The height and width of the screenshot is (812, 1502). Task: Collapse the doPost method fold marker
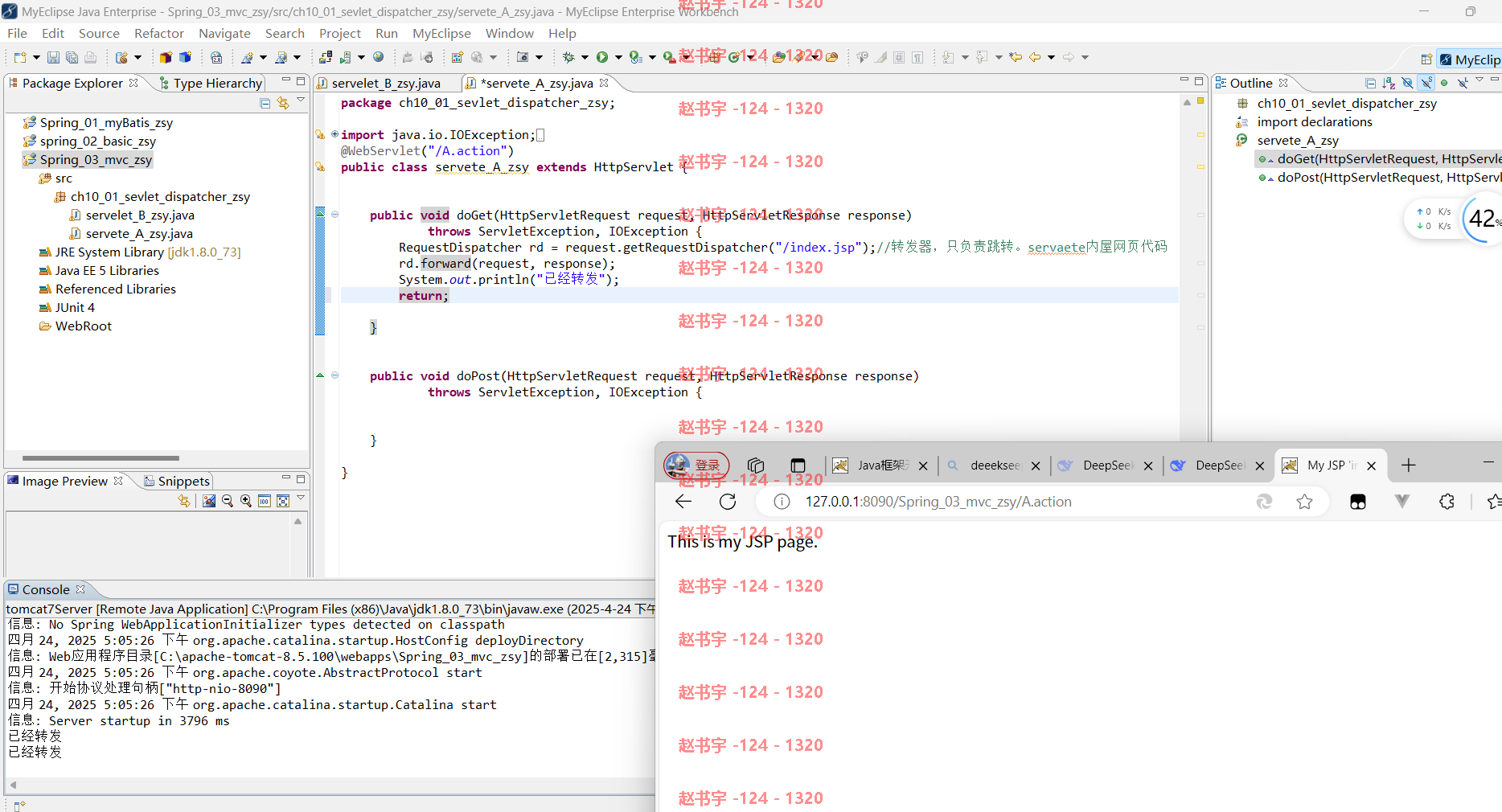pos(334,375)
